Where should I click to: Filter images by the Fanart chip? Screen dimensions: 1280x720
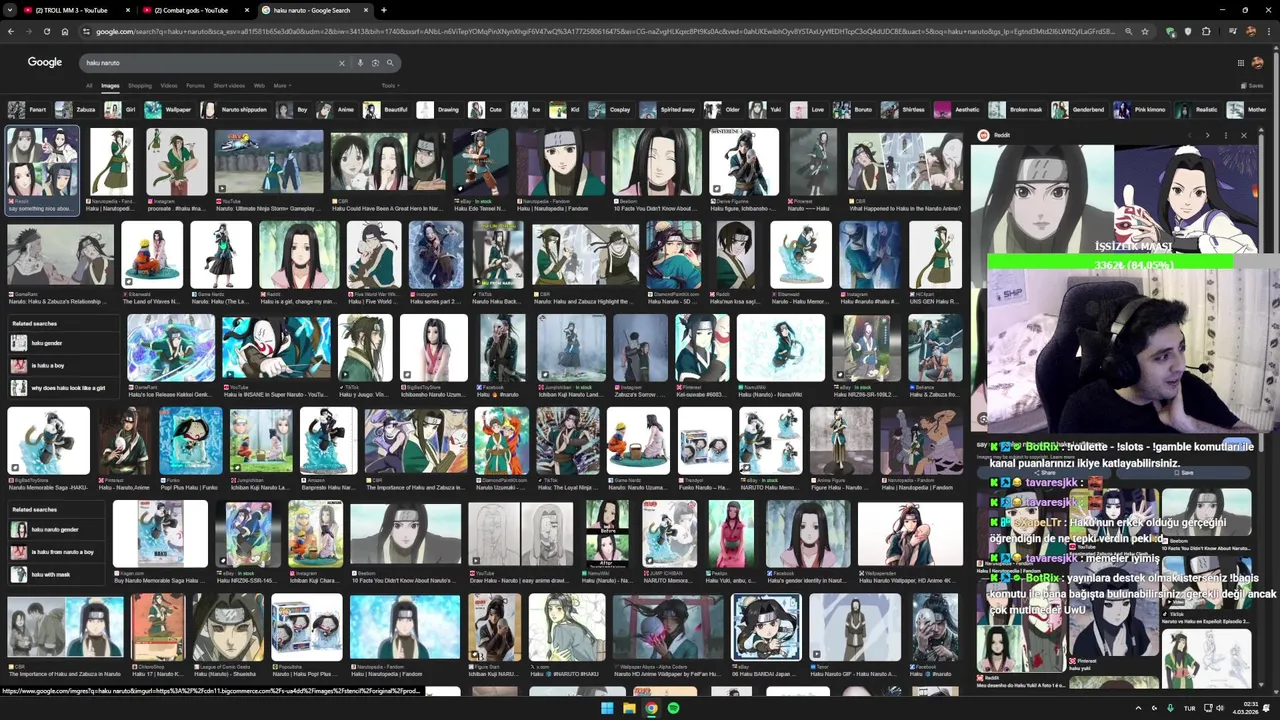[28, 109]
